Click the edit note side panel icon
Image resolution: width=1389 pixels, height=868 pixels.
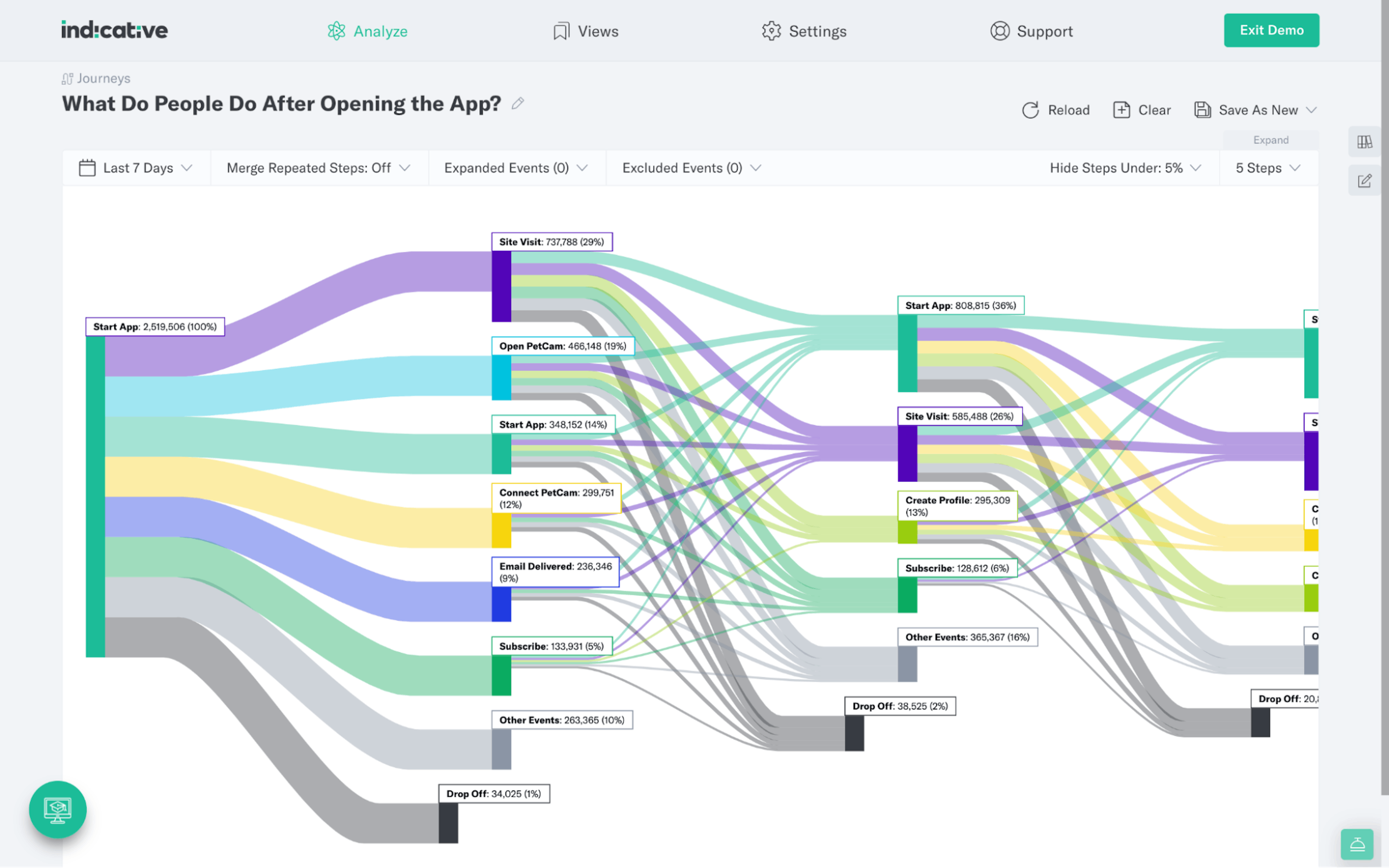coord(1364,181)
